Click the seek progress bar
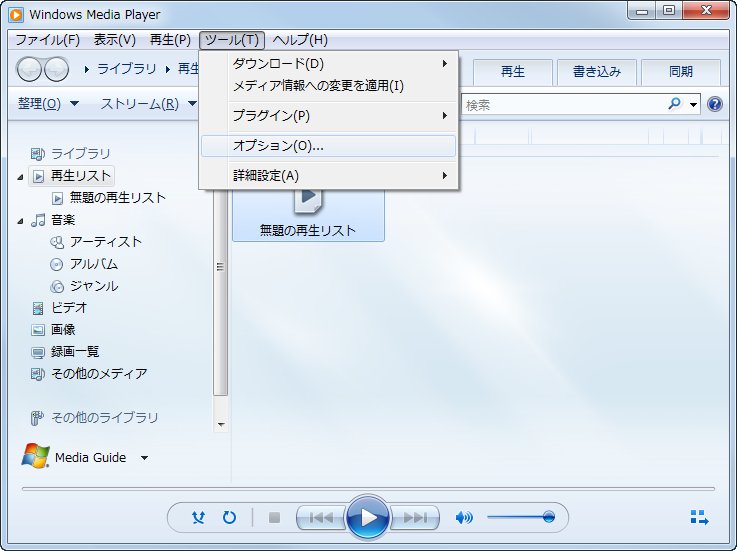 [368, 489]
